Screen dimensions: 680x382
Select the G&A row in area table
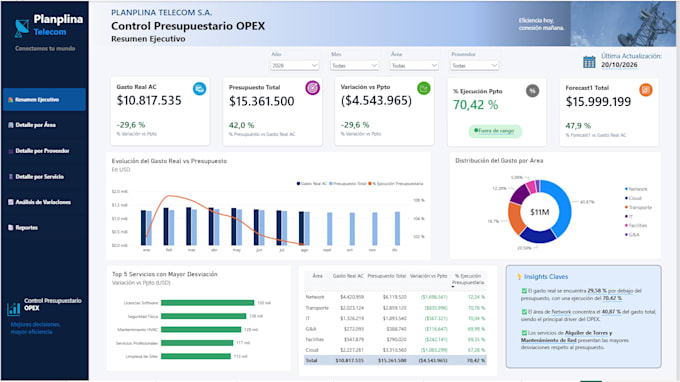coord(395,329)
